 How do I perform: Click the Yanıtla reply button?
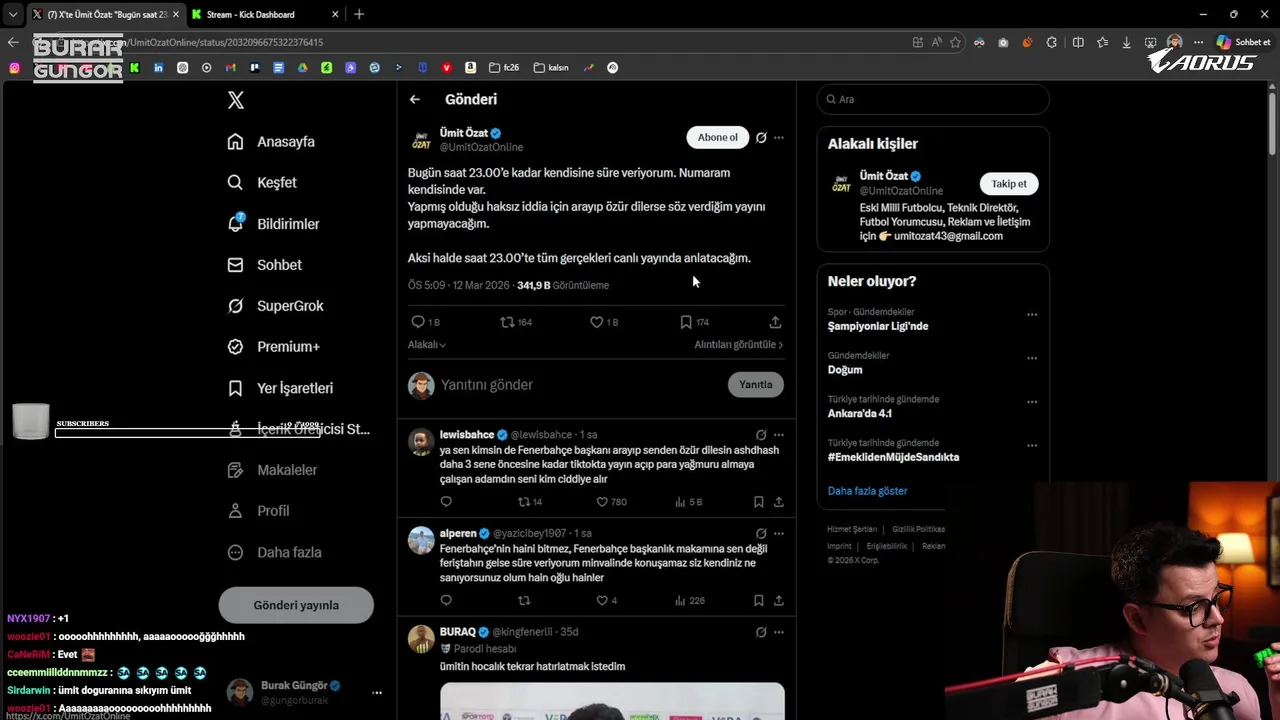click(756, 384)
